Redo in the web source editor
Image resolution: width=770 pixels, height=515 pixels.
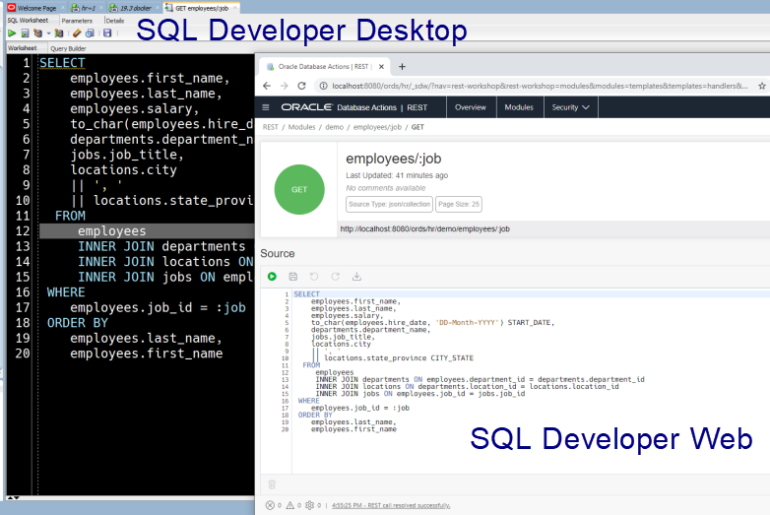tap(335, 276)
